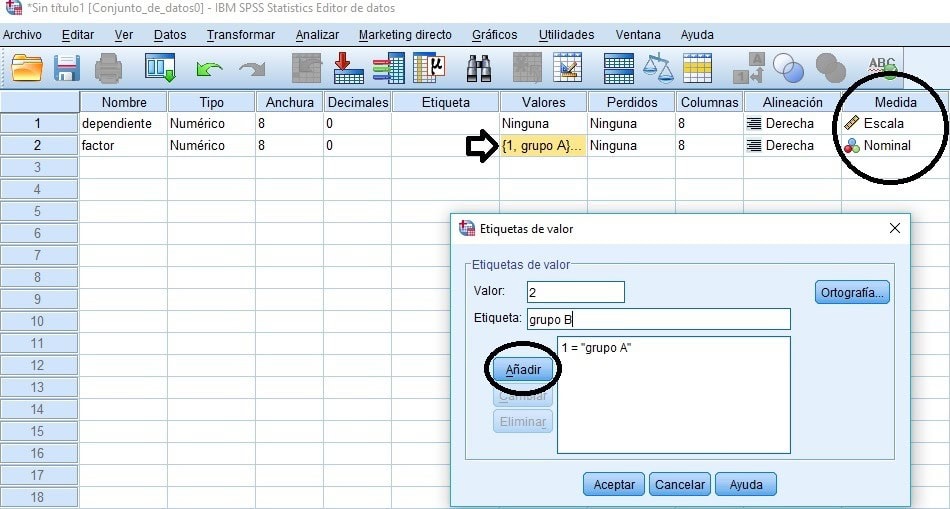Run the ABC spell check toolbar icon

pos(882,68)
